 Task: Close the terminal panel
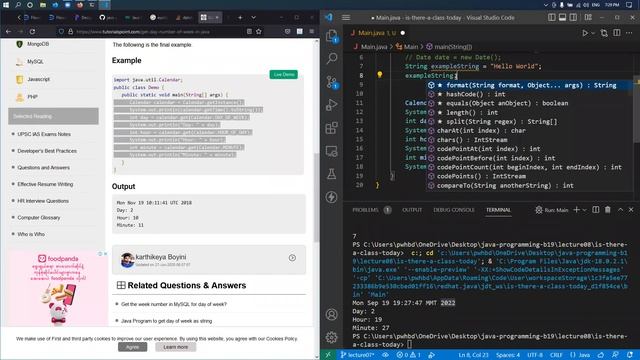pos(631,210)
